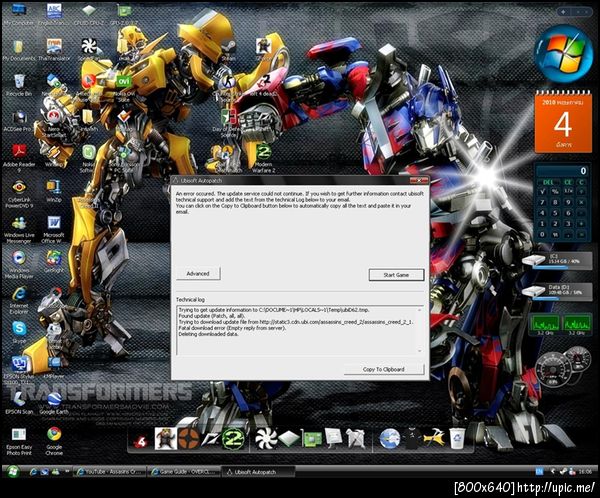Open EPSON Scan desktop icon
600x498 pixels.
coord(19,402)
